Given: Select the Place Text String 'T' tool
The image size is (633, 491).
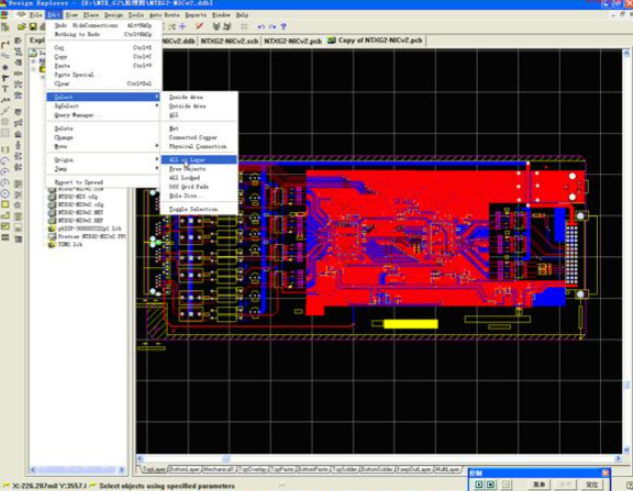Looking at the screenshot, I should pyautogui.click(x=5, y=88).
